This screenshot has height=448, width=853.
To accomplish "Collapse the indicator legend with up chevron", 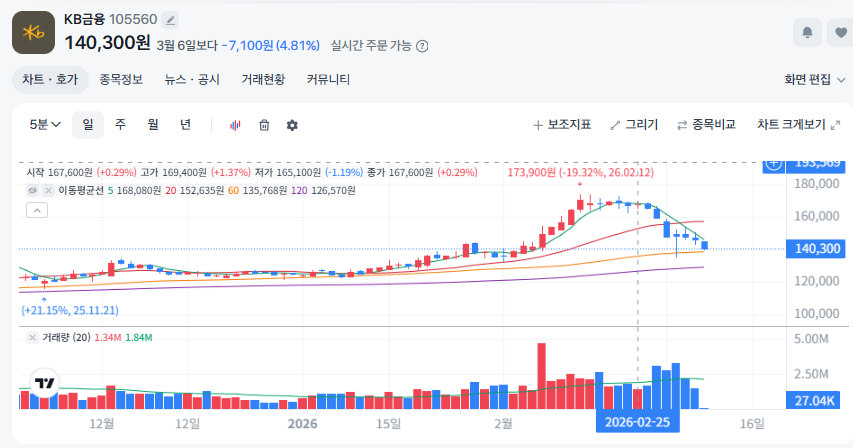I will tap(37, 210).
